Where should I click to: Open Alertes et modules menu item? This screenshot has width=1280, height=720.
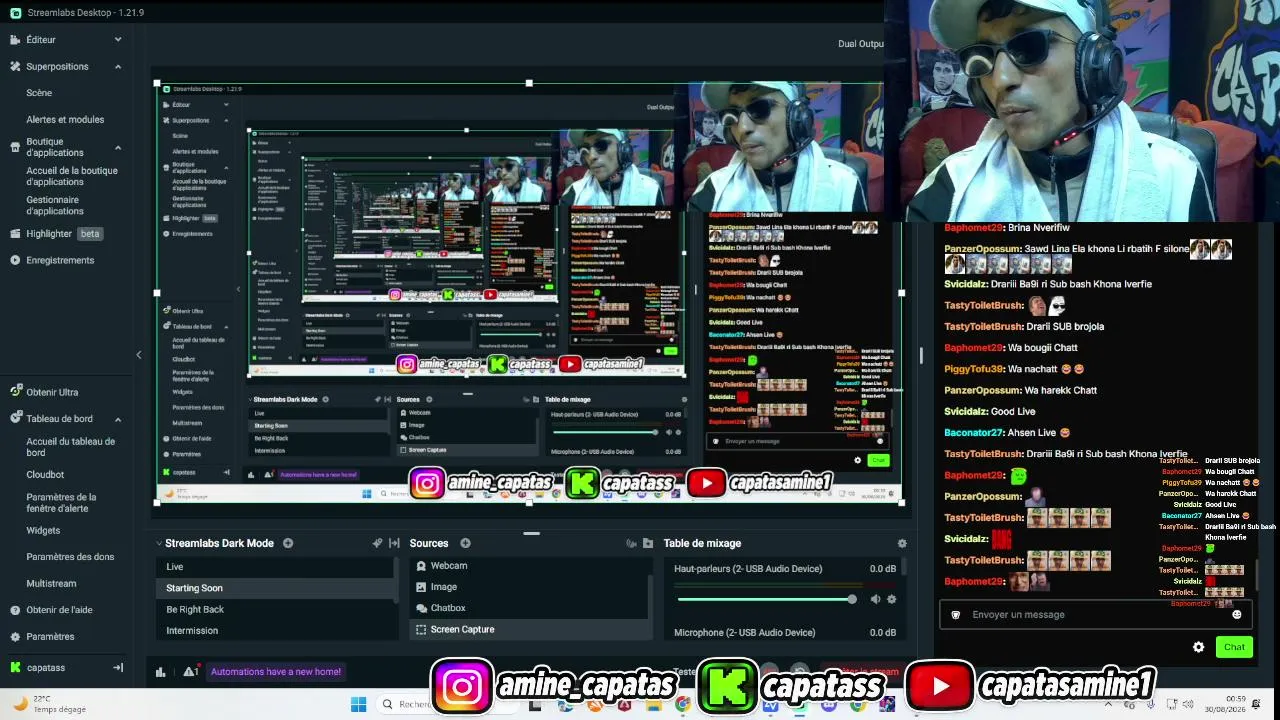click(65, 120)
